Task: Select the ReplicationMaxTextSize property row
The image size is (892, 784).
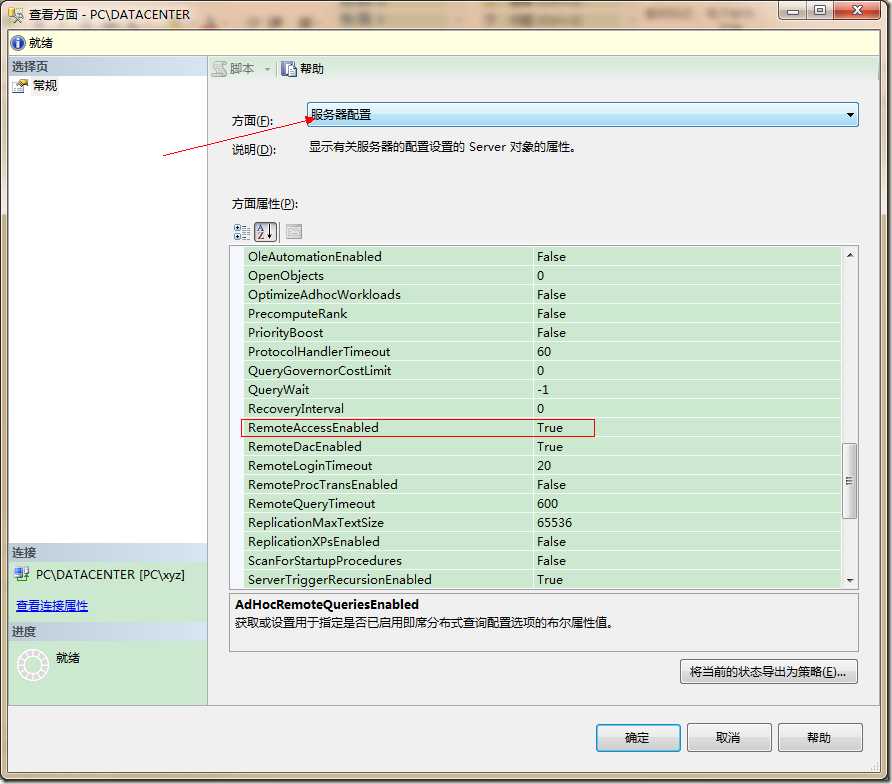Action: [542, 522]
